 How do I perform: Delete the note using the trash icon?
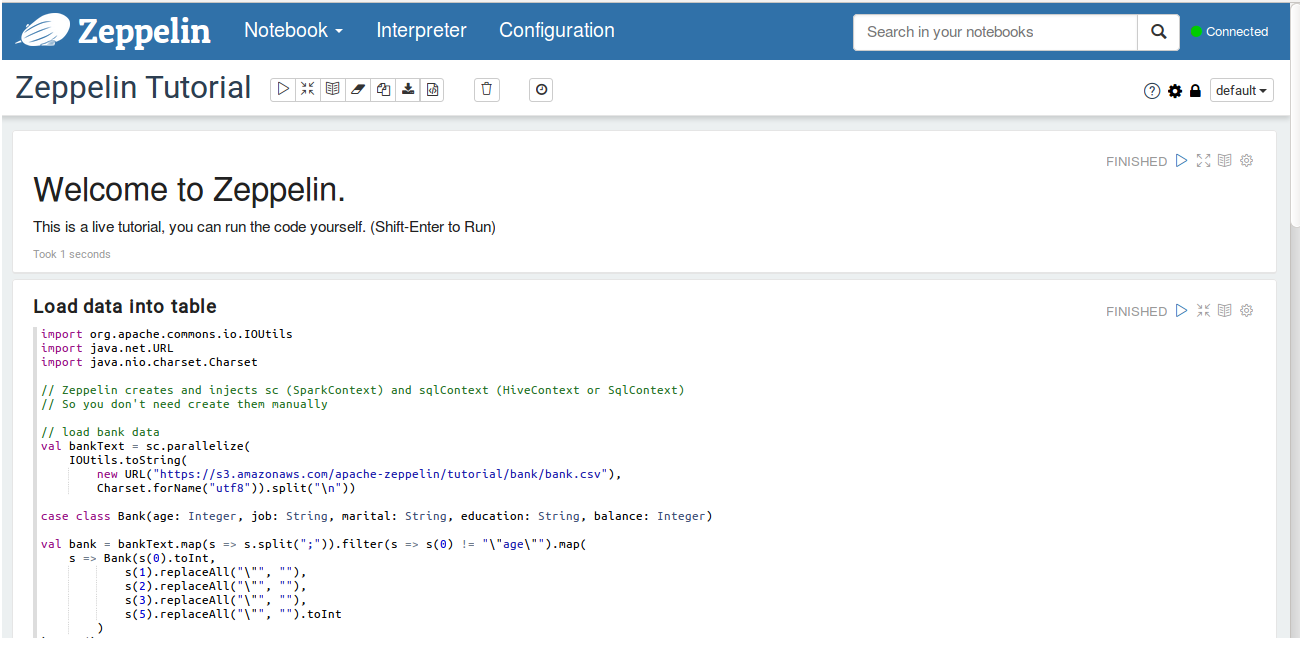pyautogui.click(x=486, y=90)
